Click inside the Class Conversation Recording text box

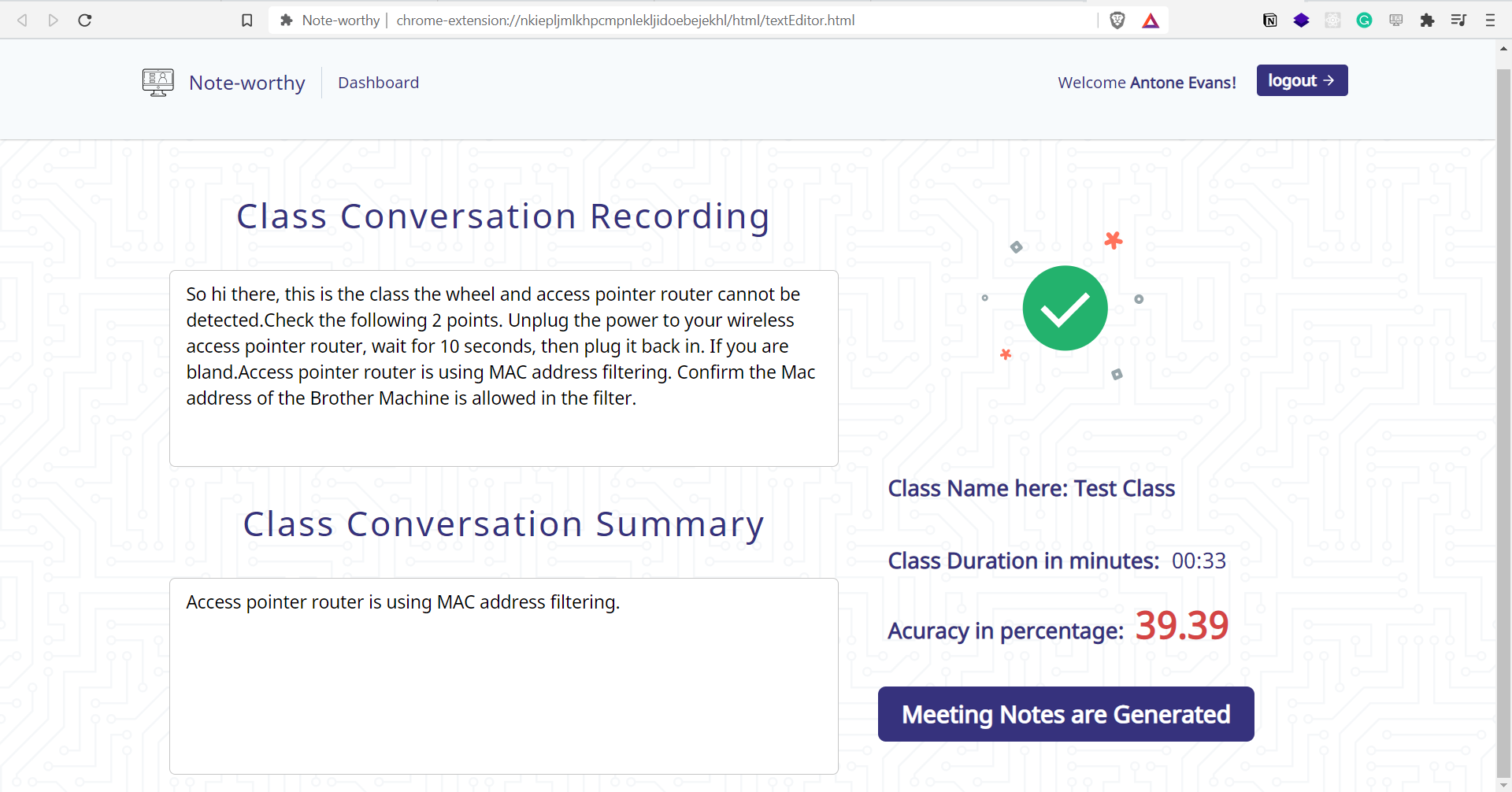tap(504, 368)
